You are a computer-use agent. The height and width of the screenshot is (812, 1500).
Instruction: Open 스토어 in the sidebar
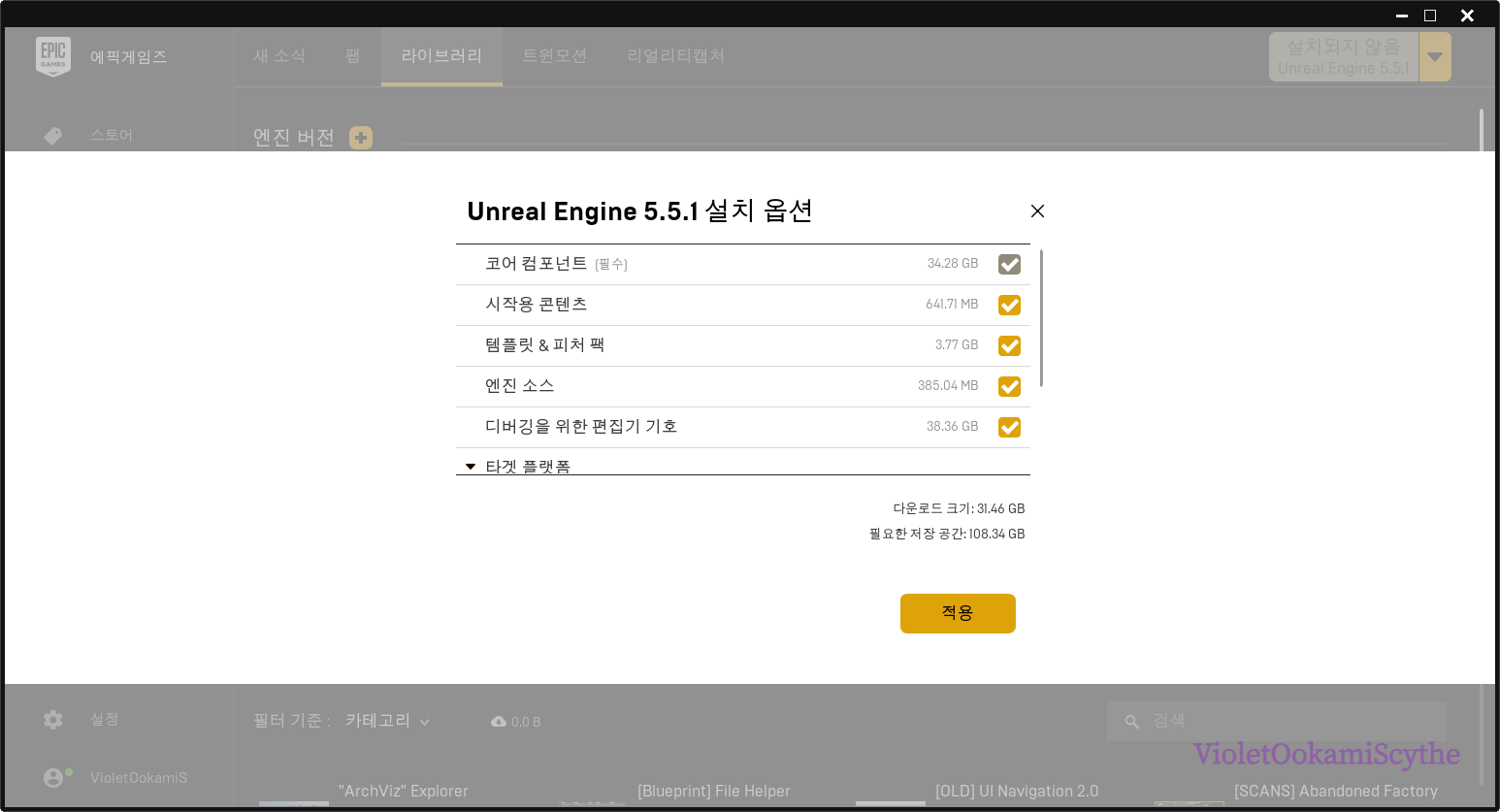click(112, 135)
